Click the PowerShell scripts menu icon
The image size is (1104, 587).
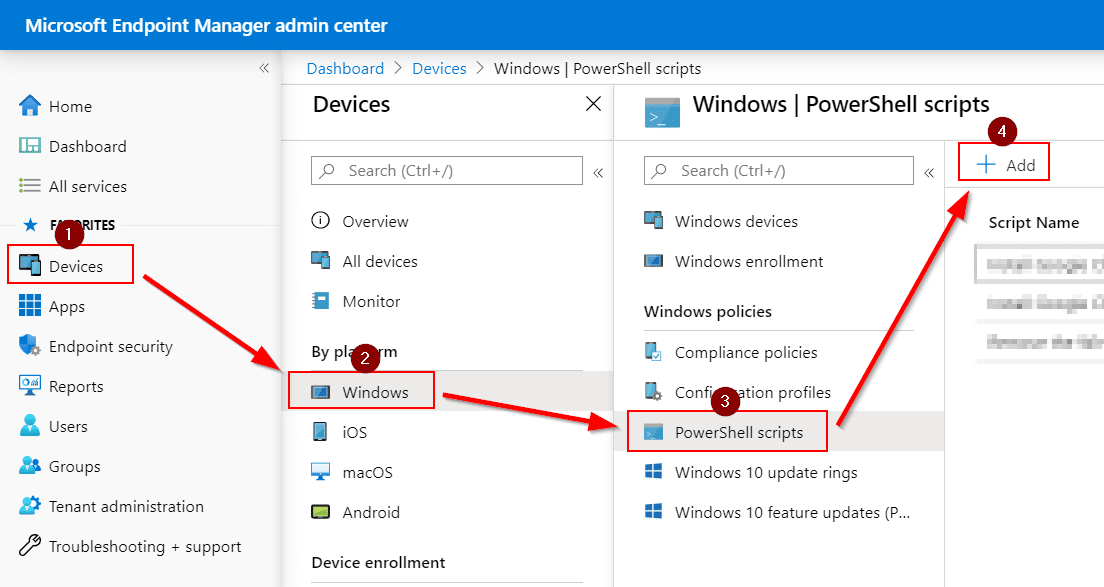pos(653,432)
